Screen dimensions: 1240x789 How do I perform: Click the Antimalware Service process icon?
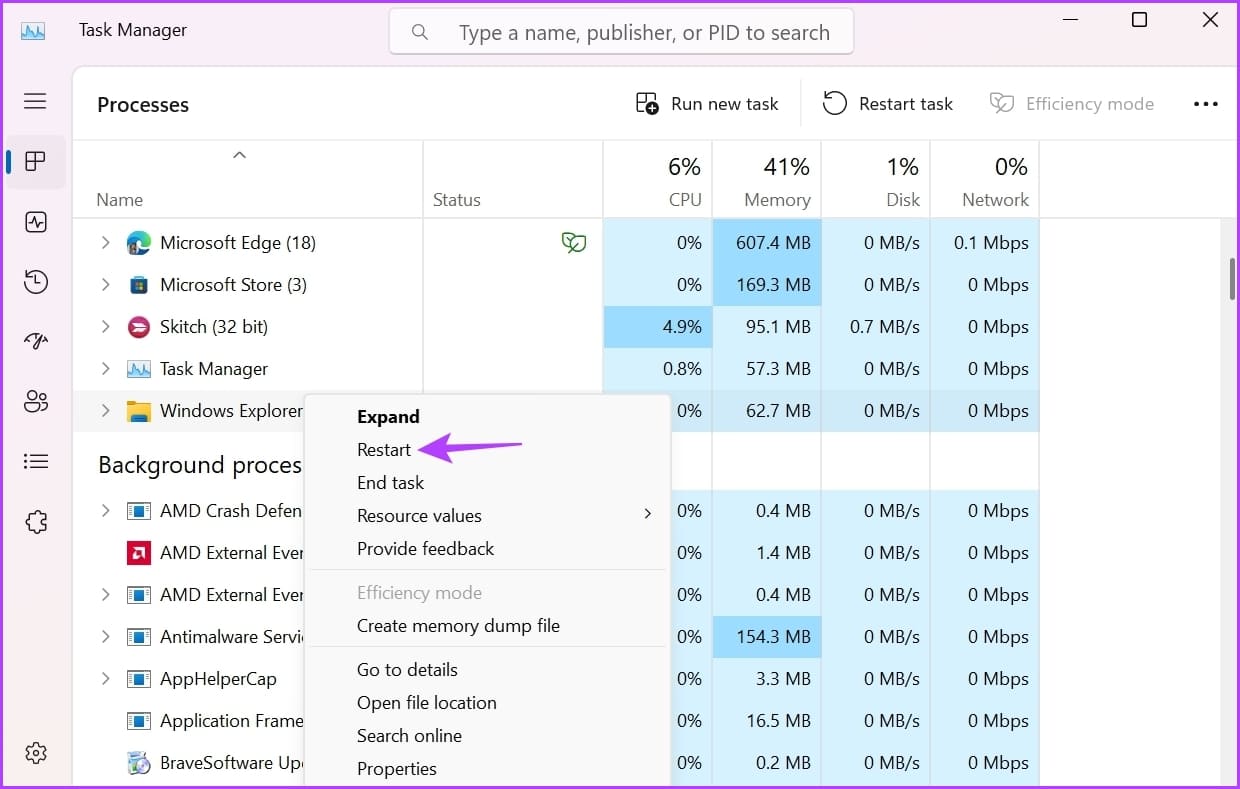tap(139, 637)
